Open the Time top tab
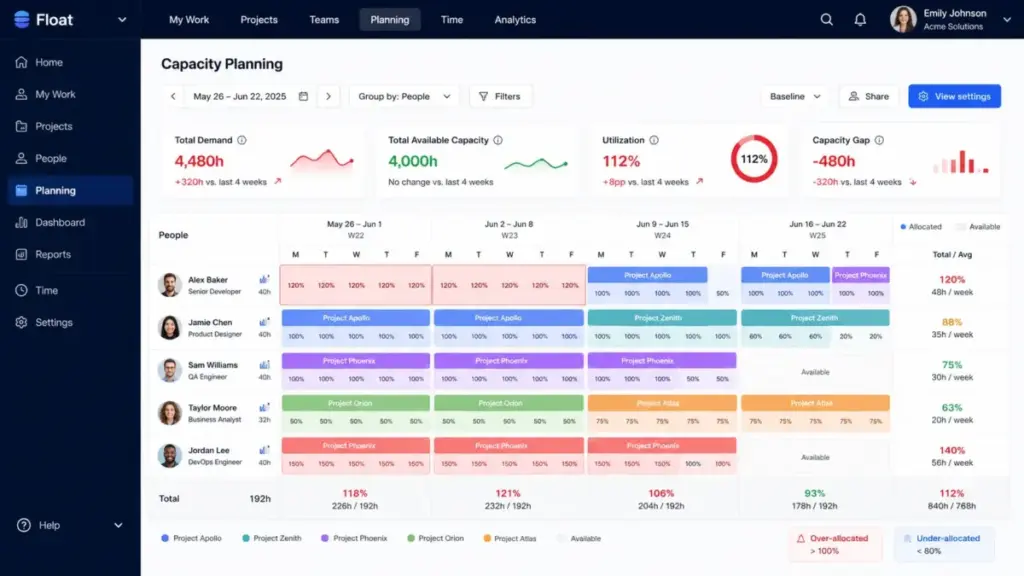 coord(451,20)
